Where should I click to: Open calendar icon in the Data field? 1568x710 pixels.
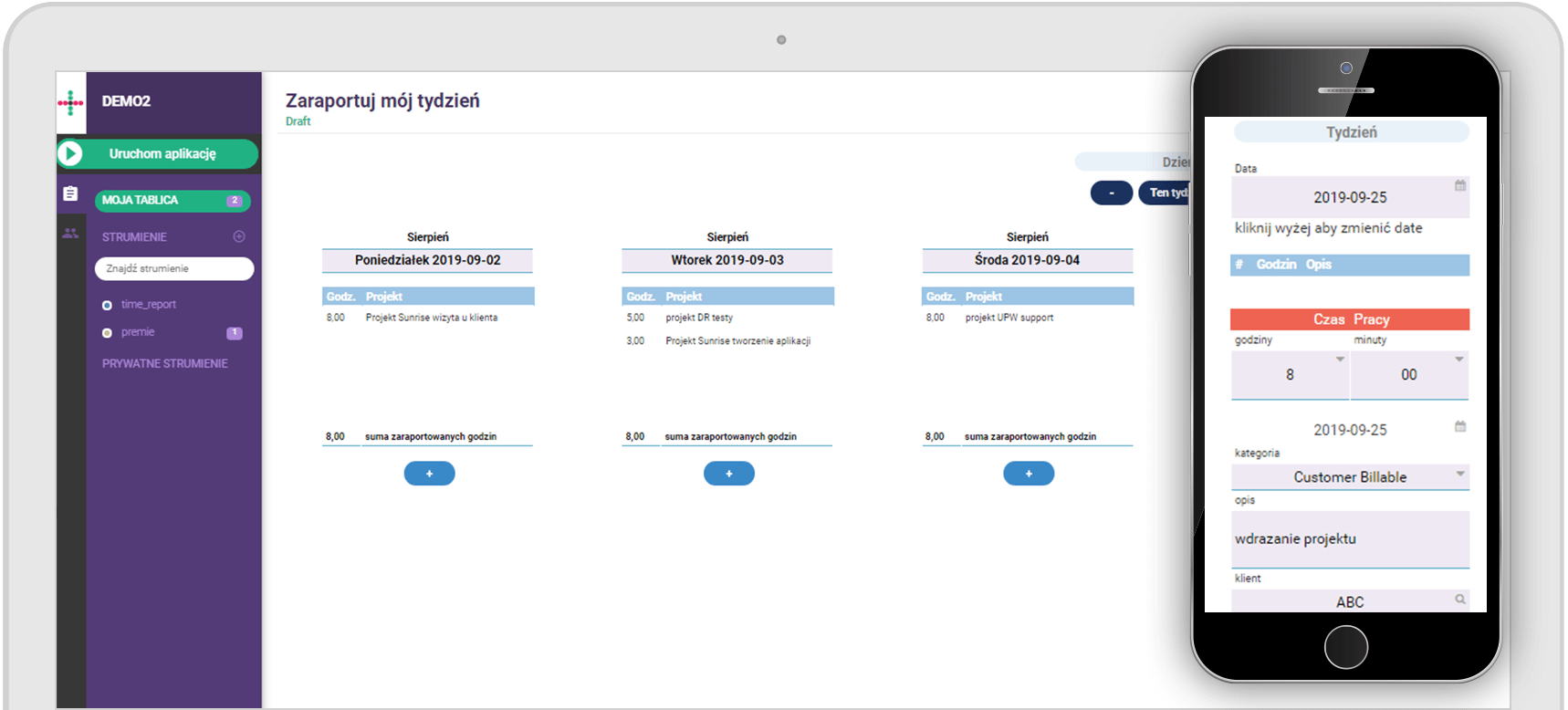(x=1459, y=185)
